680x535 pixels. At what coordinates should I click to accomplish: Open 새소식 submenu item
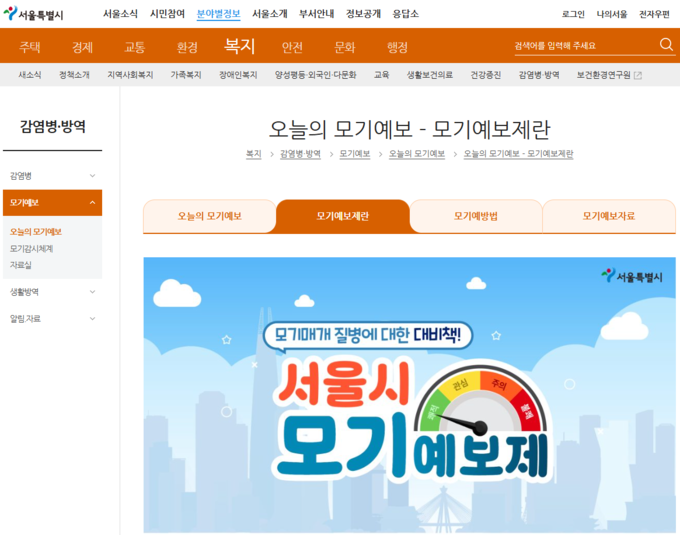point(29,75)
